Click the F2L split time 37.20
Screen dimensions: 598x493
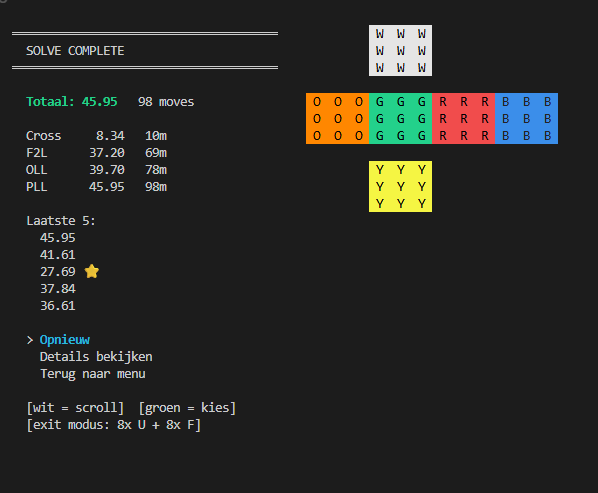[x=107, y=153]
